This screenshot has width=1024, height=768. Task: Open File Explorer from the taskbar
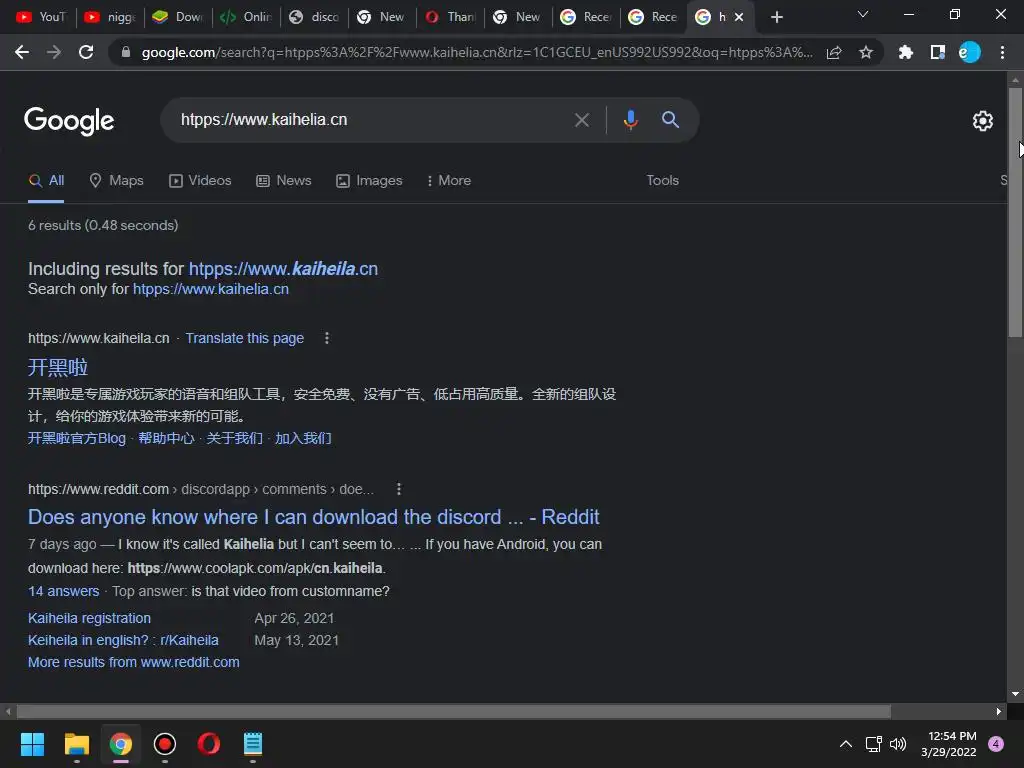click(76, 744)
